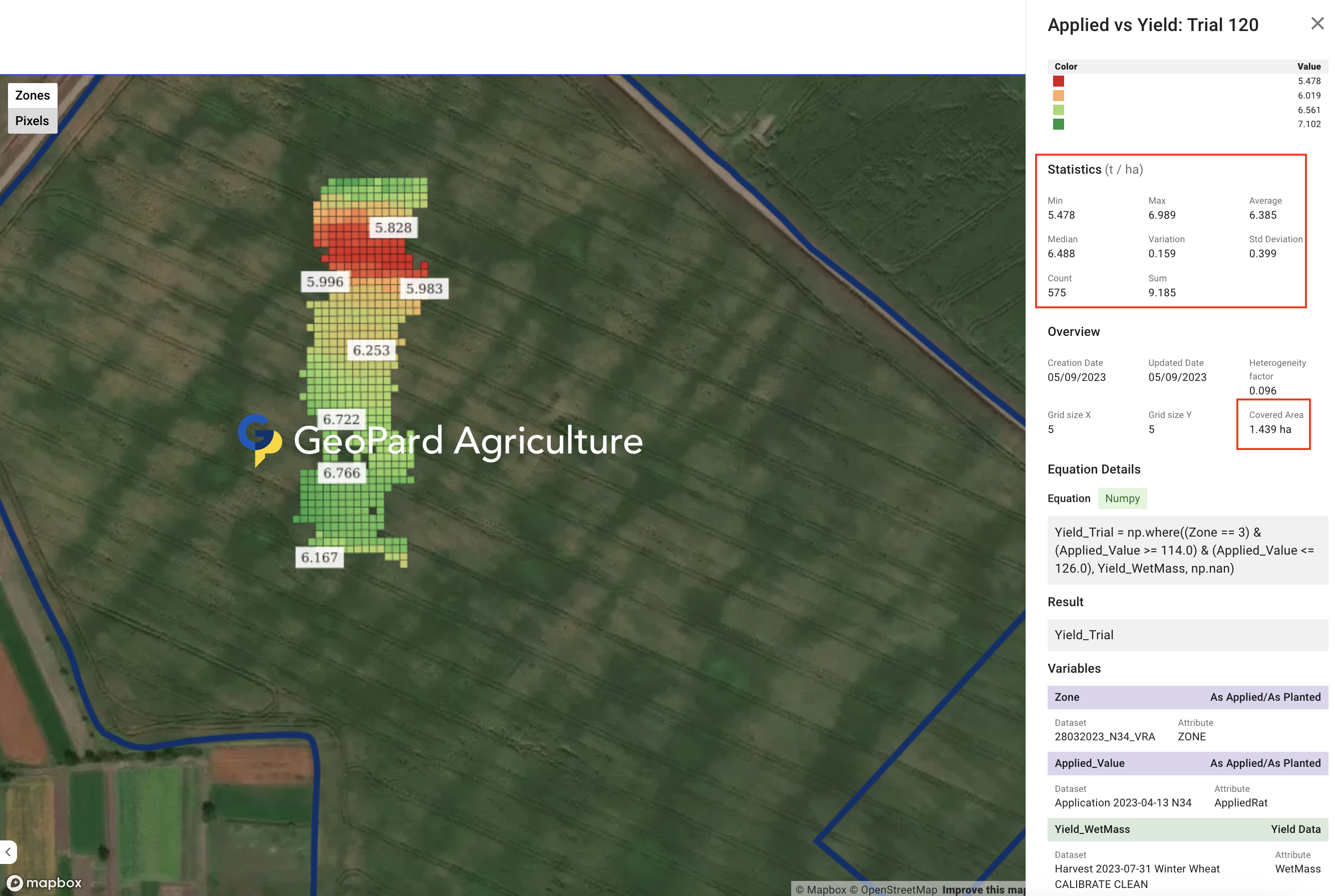Switch map view to Pixels
Screen dimensions: 1335x896
(x=33, y=121)
